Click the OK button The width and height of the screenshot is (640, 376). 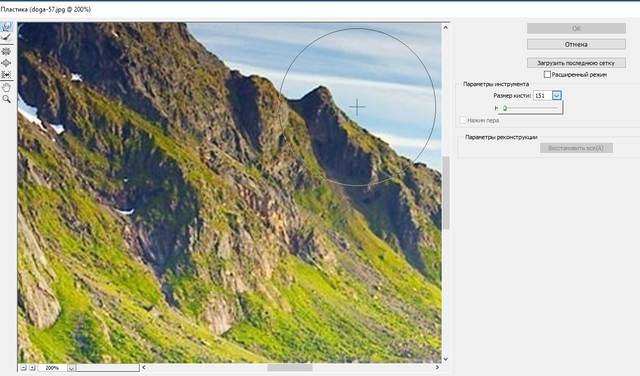[576, 28]
